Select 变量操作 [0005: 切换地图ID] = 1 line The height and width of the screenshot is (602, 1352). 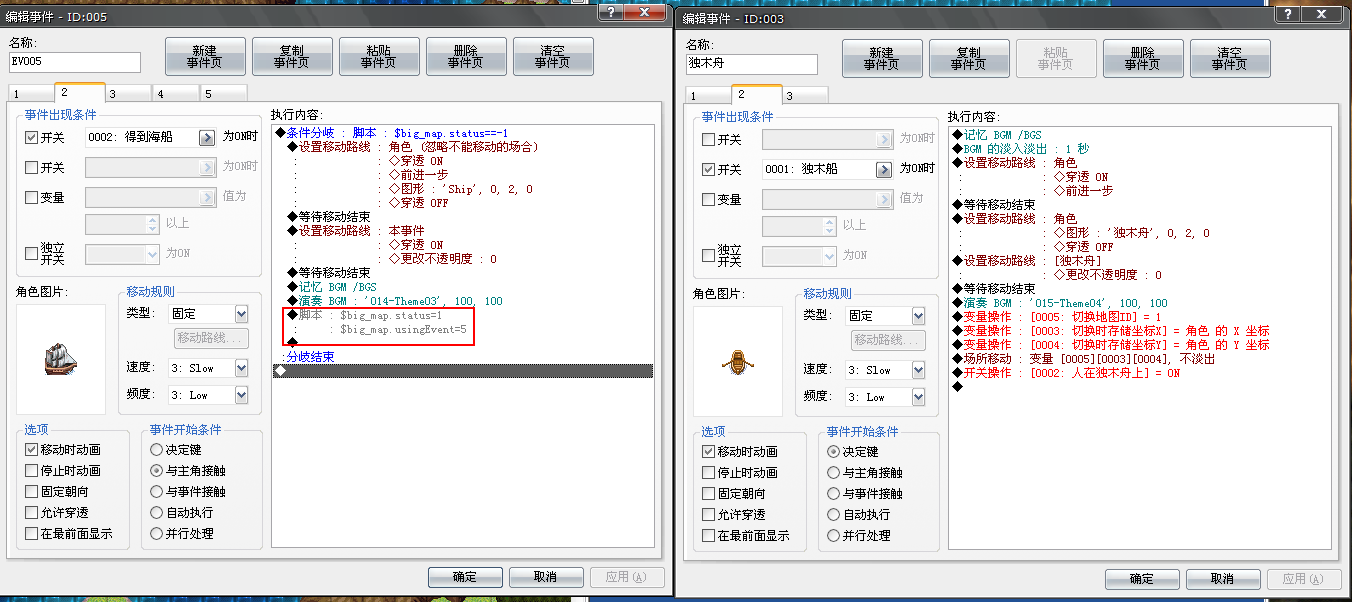1140,317
